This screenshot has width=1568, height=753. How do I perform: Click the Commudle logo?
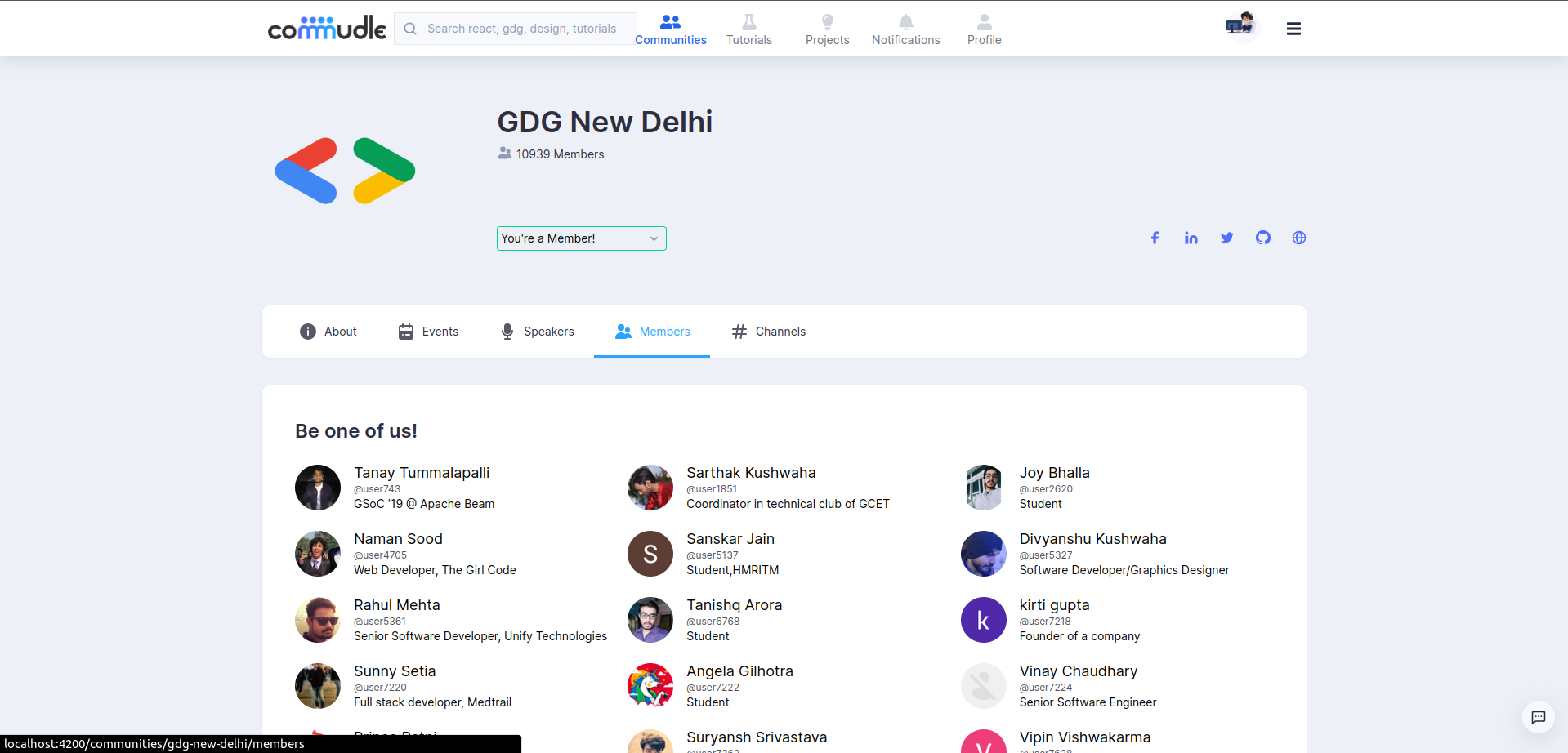[x=327, y=29]
